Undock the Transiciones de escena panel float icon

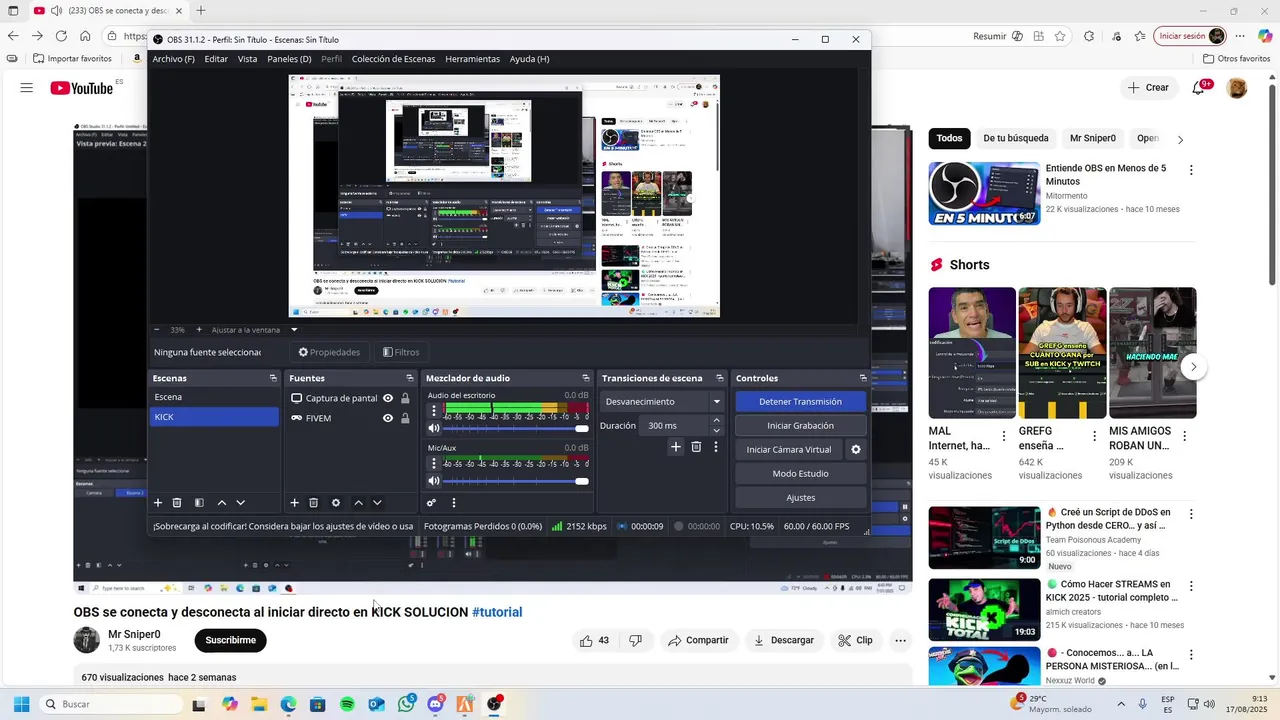[x=719, y=378]
